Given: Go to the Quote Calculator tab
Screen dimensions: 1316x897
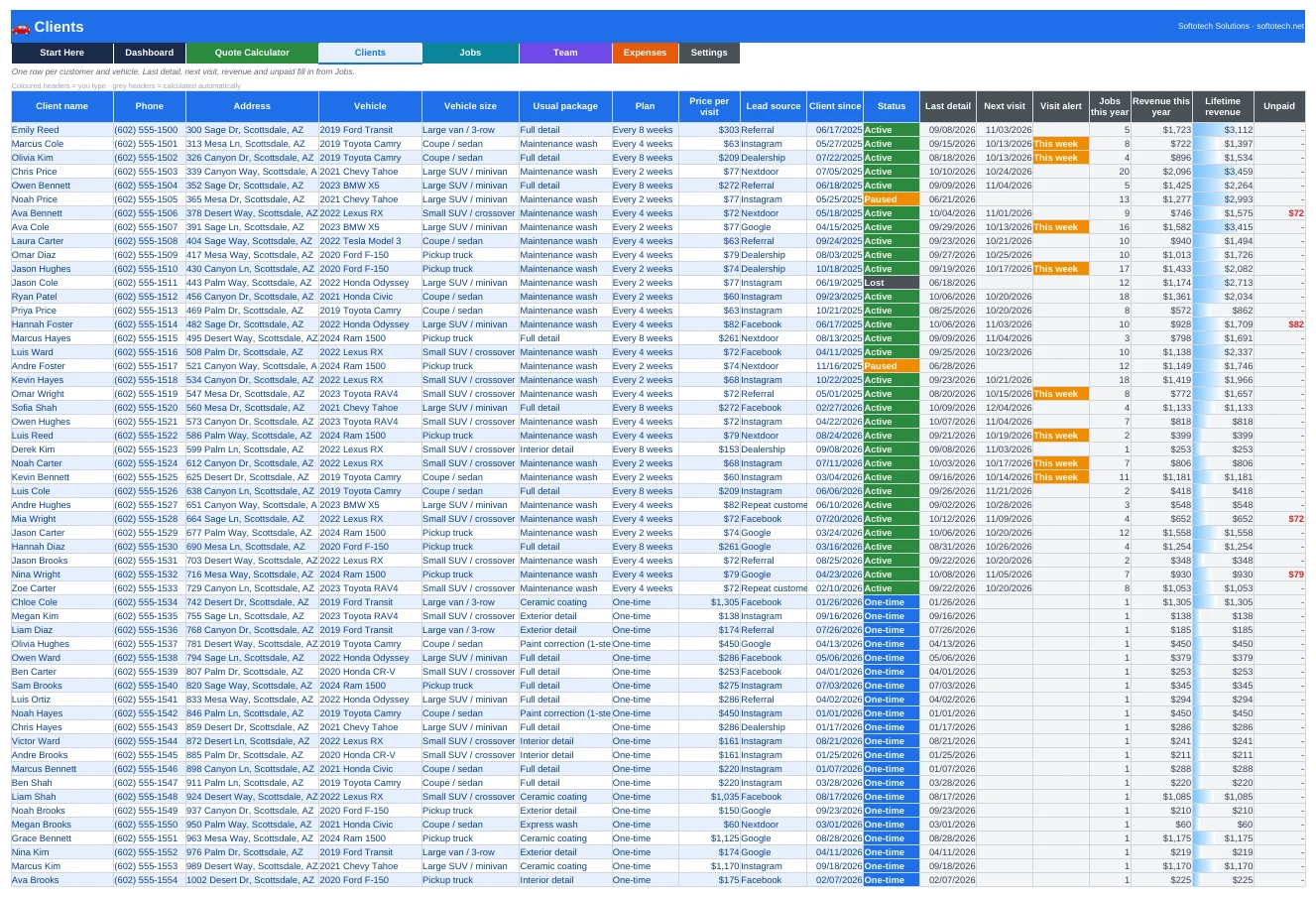Looking at the screenshot, I should tap(252, 53).
